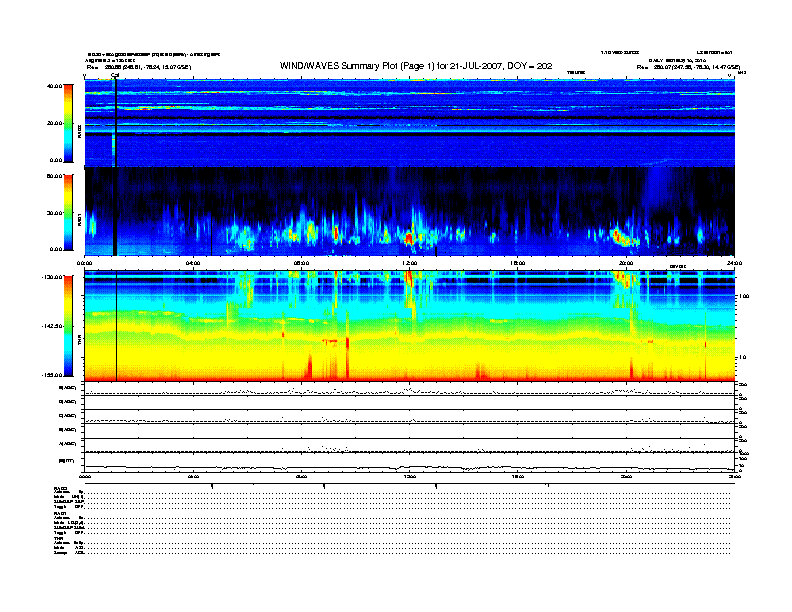Click the -155.00 label on TNR scale
Viewport: 792px width, 612px height.
pos(52,375)
